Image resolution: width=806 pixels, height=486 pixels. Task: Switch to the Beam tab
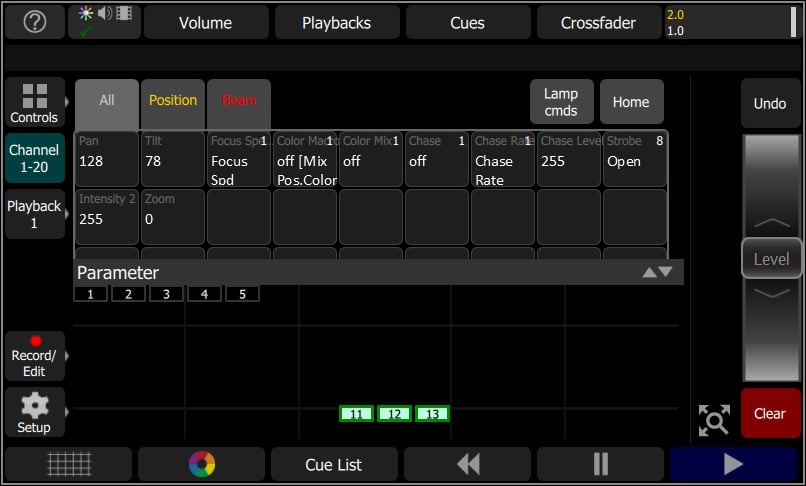pos(239,101)
